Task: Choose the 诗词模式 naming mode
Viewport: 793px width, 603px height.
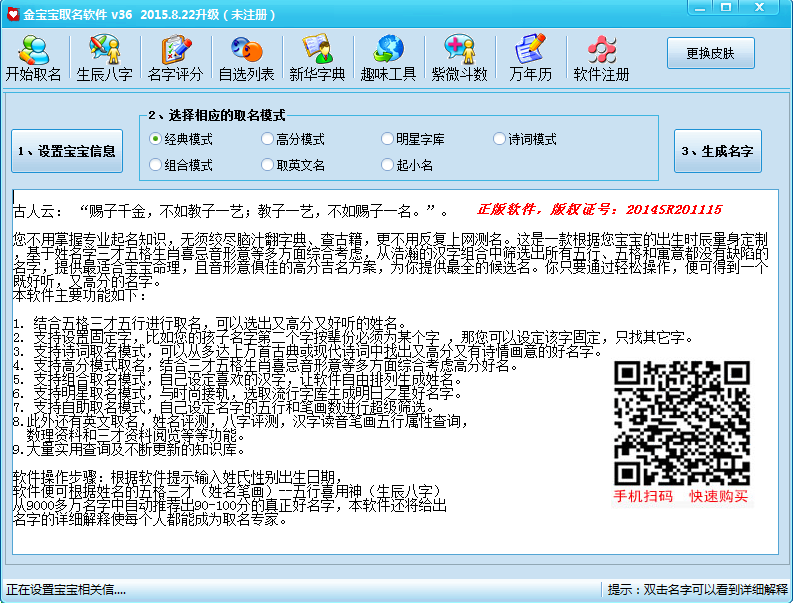Action: (x=500, y=139)
